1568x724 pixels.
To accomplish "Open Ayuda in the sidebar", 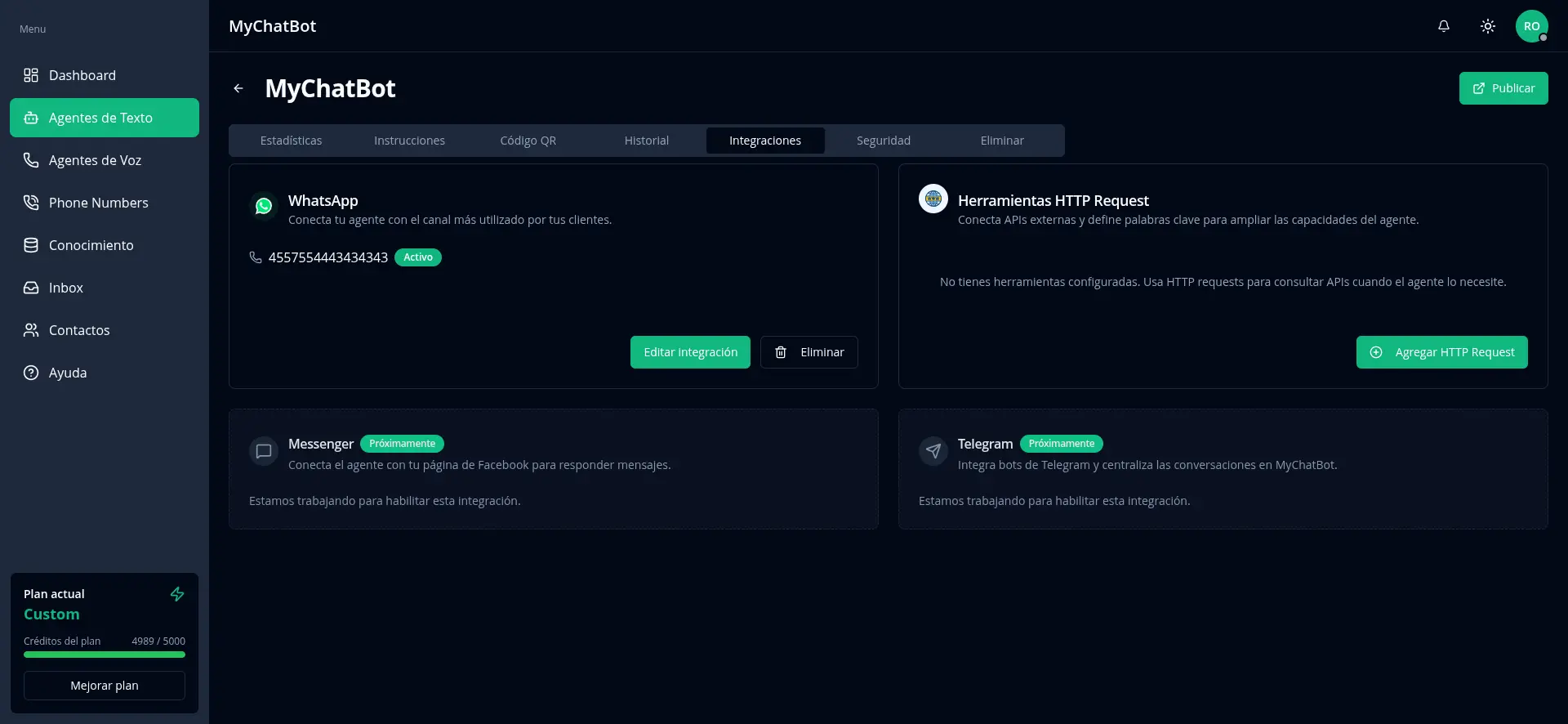I will (105, 373).
